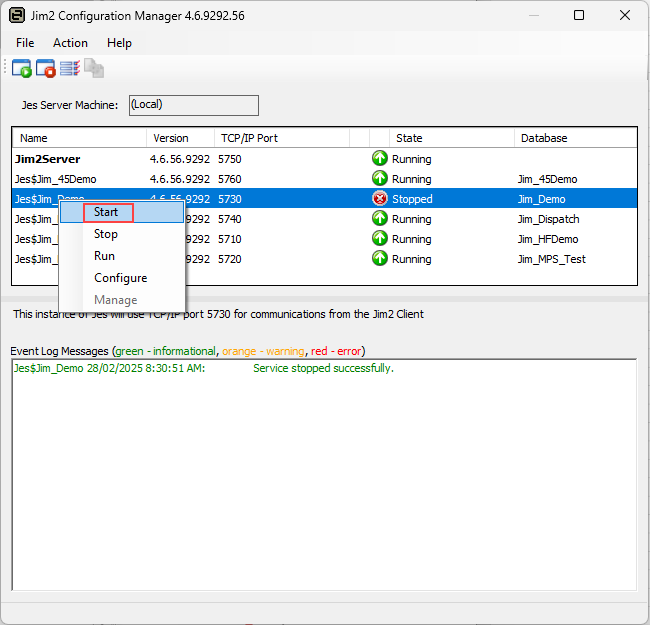Click green Running icon of Jim_MPS_Test row
The height and width of the screenshot is (625, 650).
pyautogui.click(x=380, y=259)
